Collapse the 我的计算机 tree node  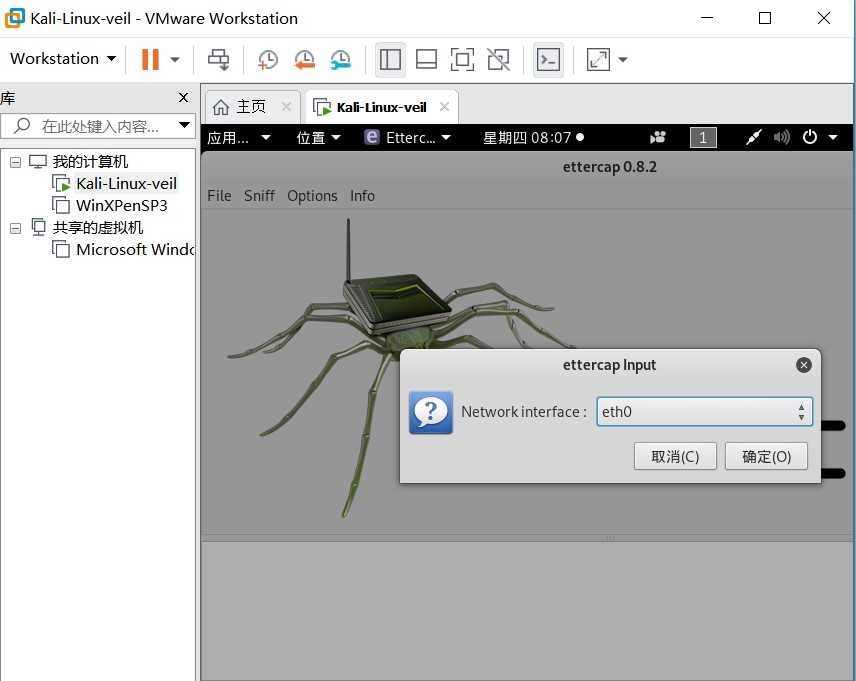click(x=16, y=162)
